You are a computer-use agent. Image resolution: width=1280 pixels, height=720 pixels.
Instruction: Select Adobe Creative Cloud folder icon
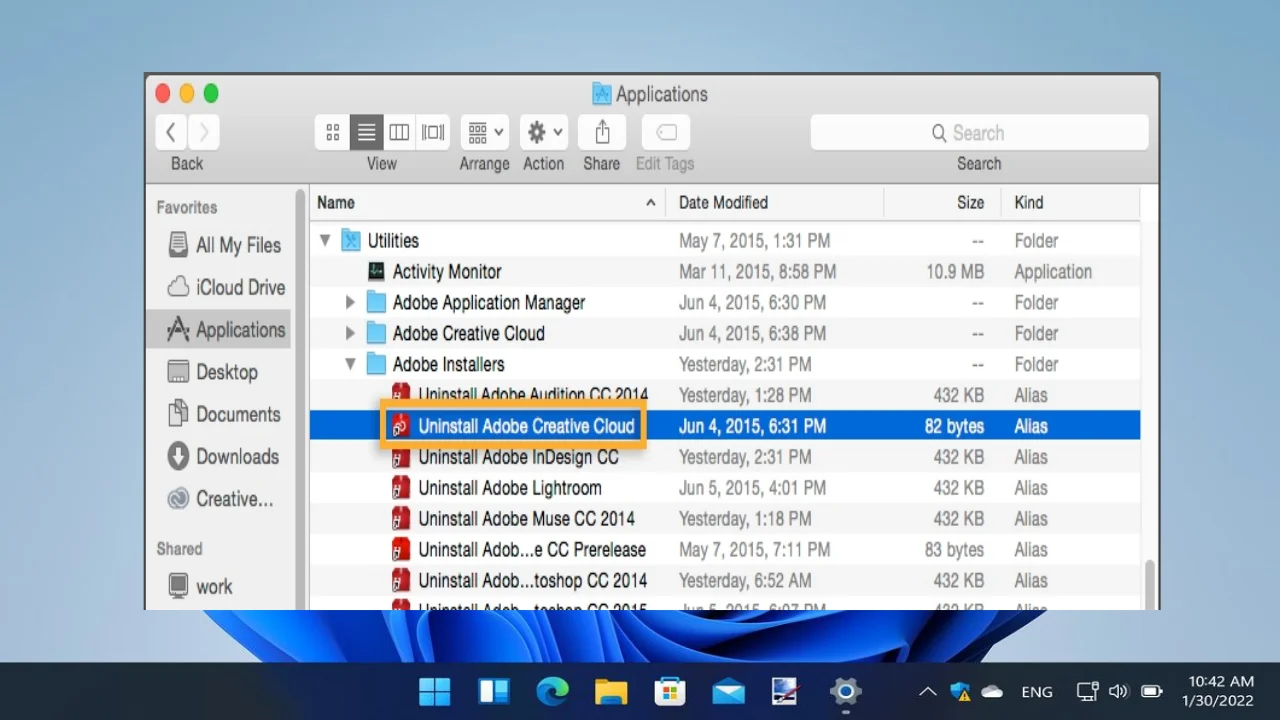coord(376,333)
